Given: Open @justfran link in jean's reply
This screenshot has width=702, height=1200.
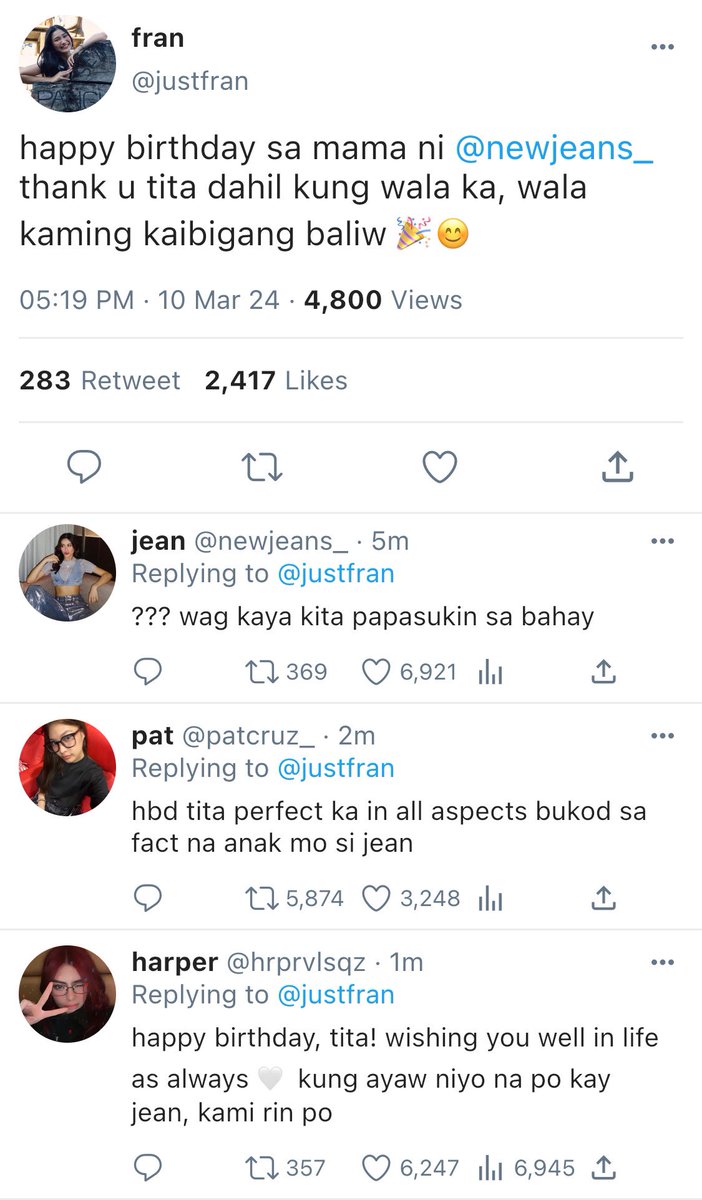Looking at the screenshot, I should coord(335,574).
